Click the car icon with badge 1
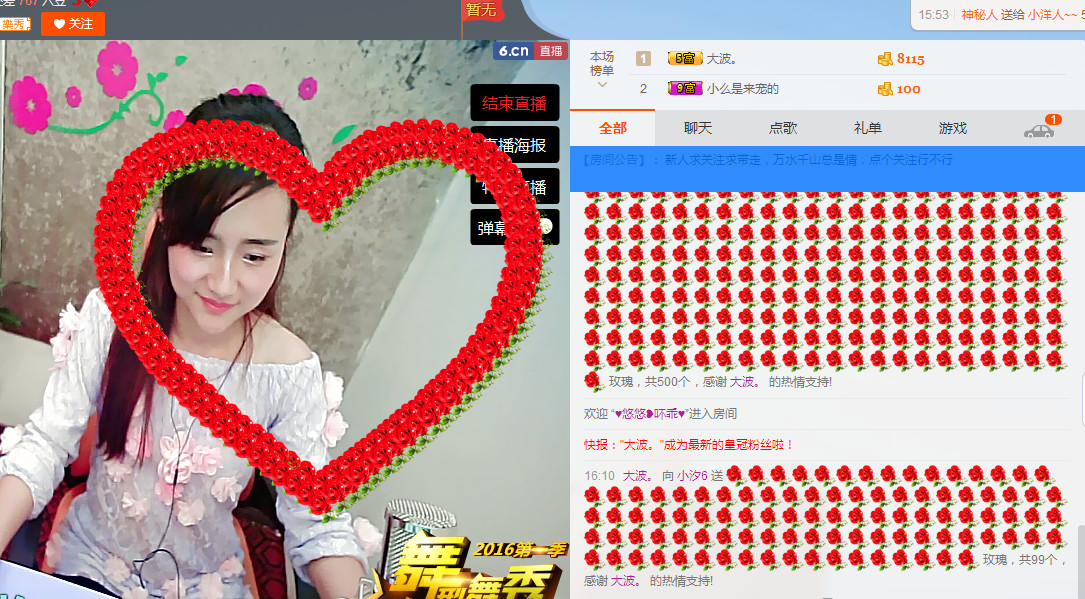1085x599 pixels. click(1040, 129)
